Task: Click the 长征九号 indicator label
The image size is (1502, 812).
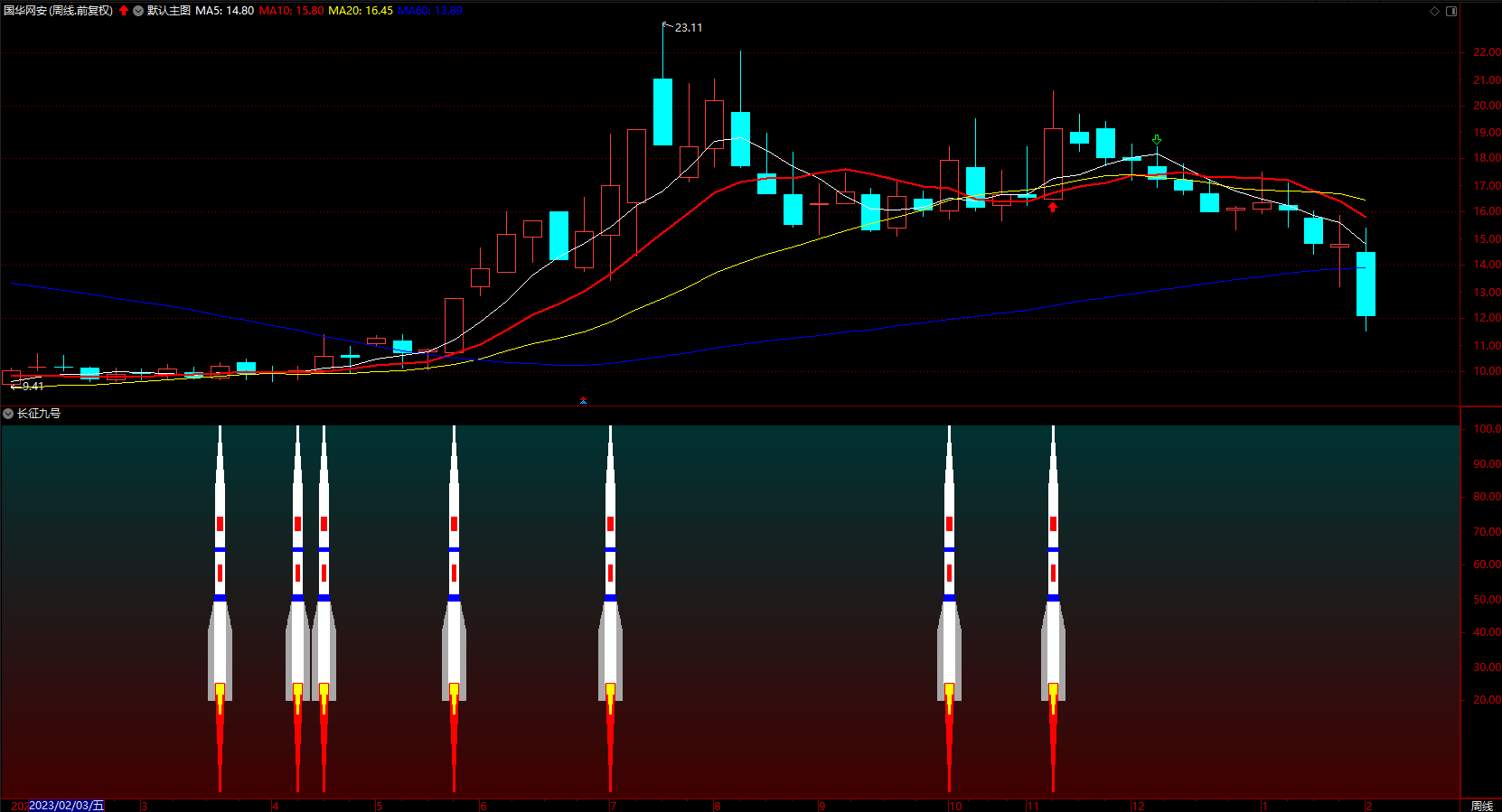Action: pyautogui.click(x=39, y=414)
